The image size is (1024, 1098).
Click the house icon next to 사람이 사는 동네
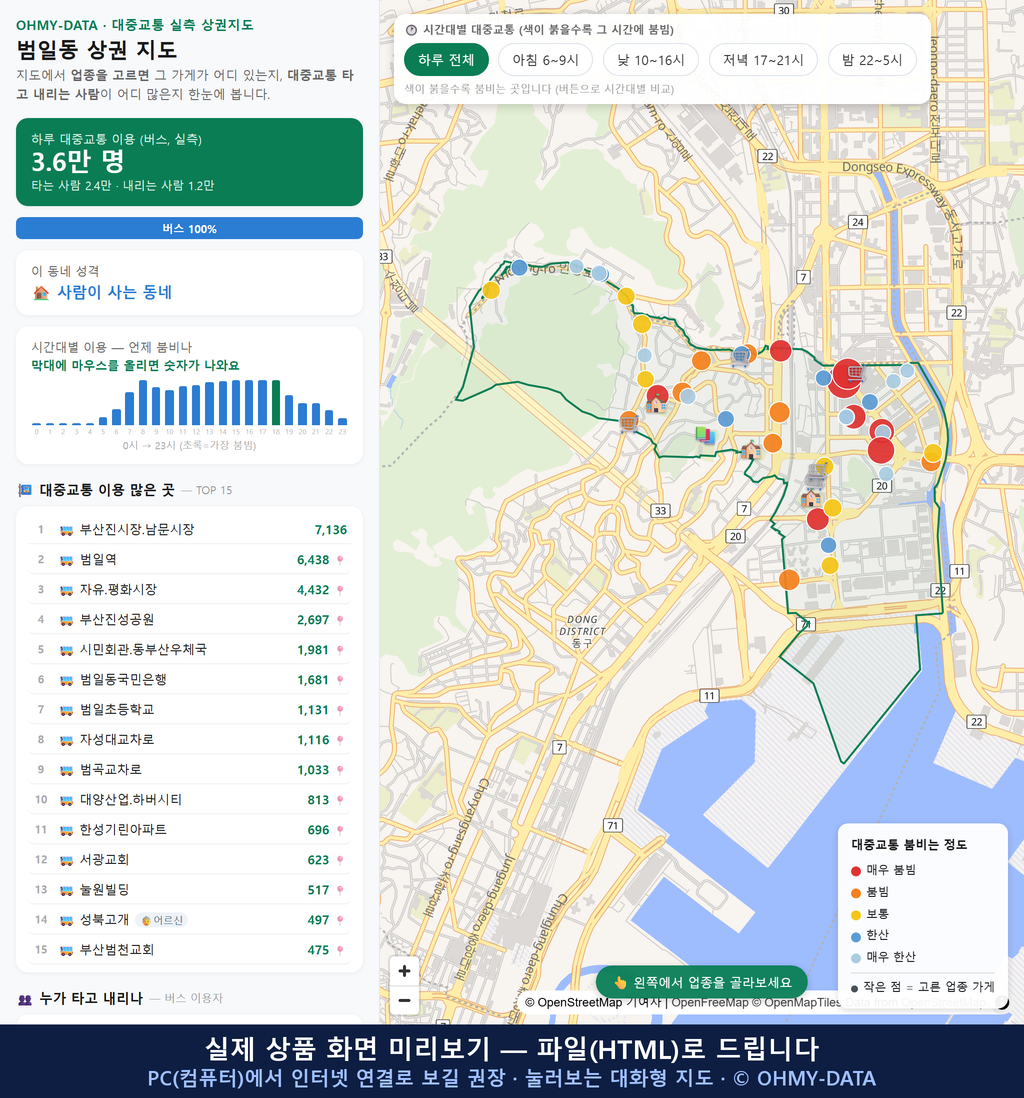click(x=41, y=293)
